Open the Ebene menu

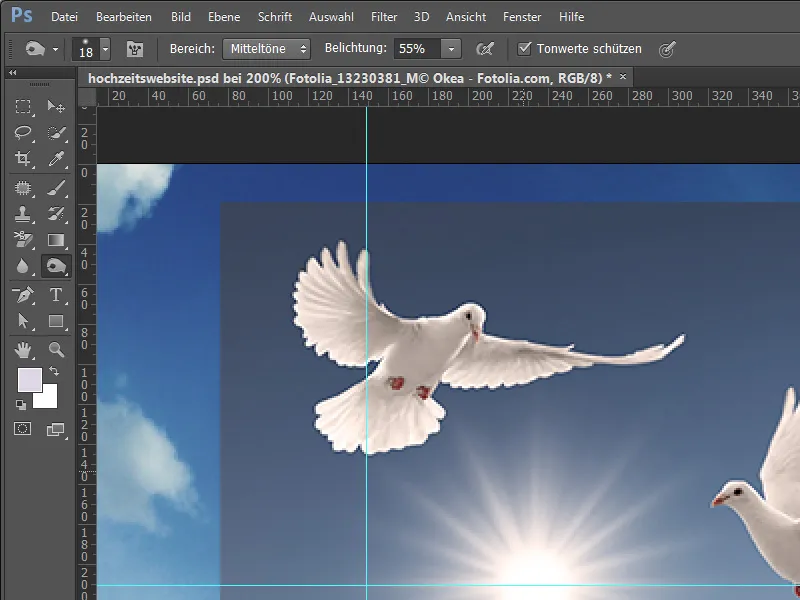point(224,17)
